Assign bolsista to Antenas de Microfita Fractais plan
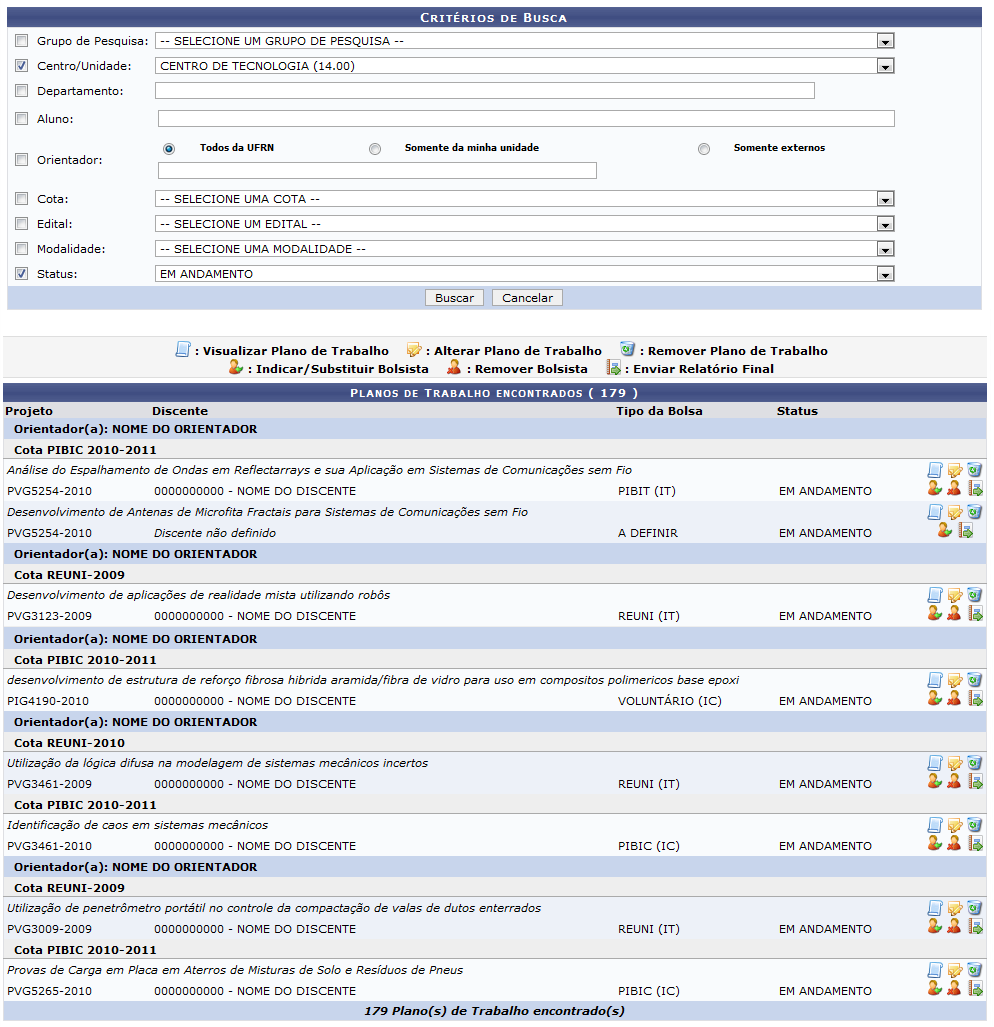Screen dimensions: 994x1027 click(x=945, y=530)
